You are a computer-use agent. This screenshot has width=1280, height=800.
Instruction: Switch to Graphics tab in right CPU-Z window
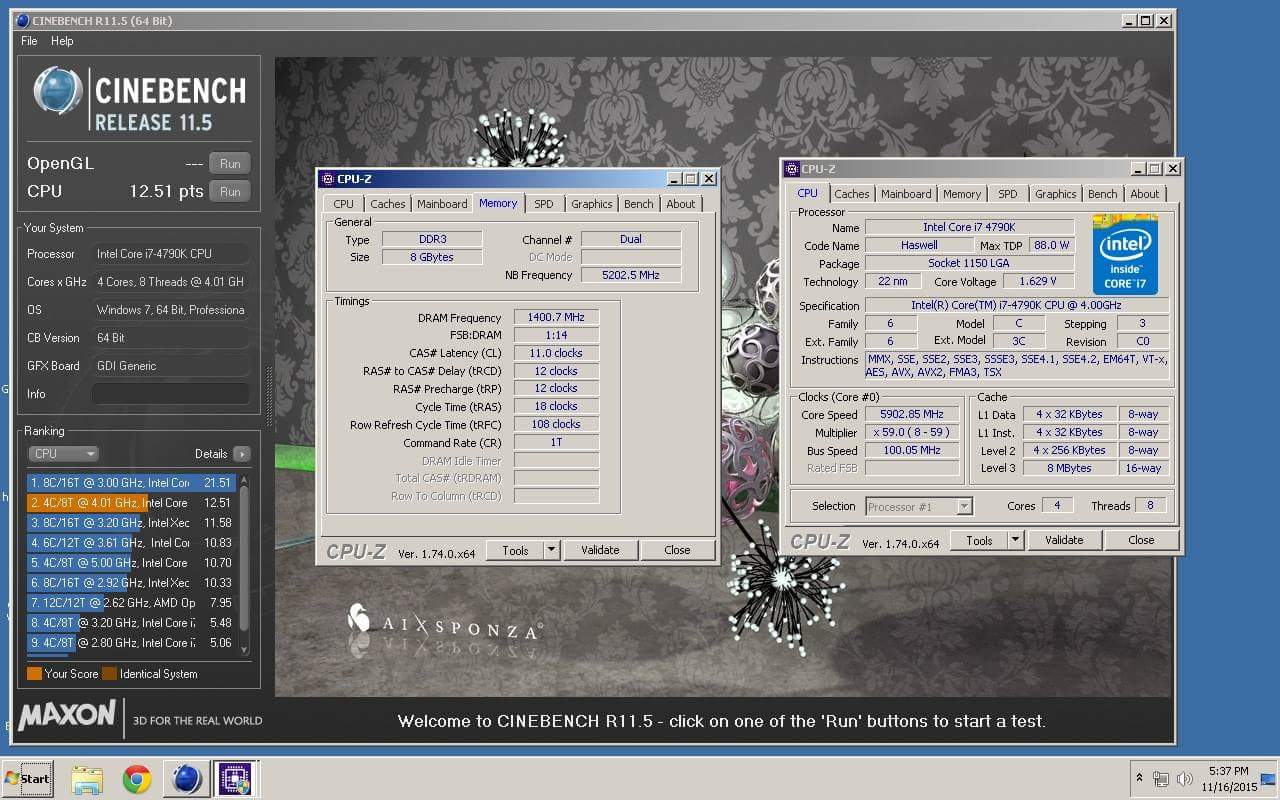point(1055,194)
